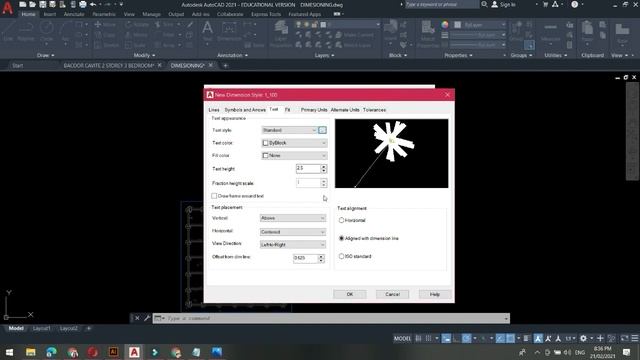The image size is (640, 360).
Task: Expand the Annotation ribbon panel
Action: click(x=232, y=55)
